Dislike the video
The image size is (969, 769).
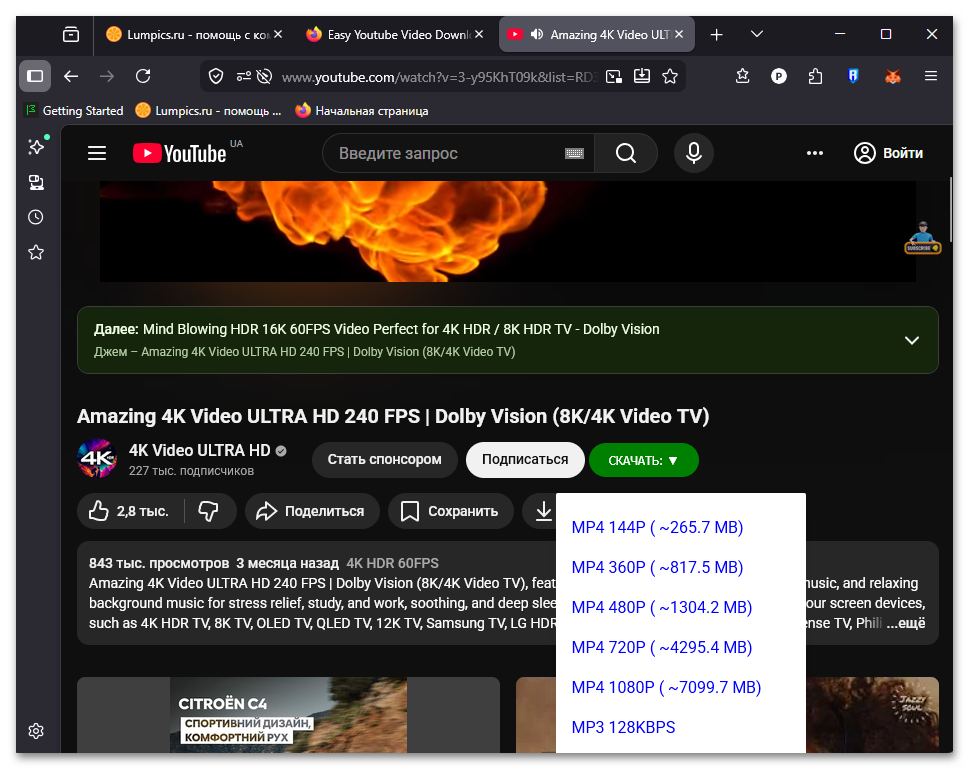click(x=208, y=511)
